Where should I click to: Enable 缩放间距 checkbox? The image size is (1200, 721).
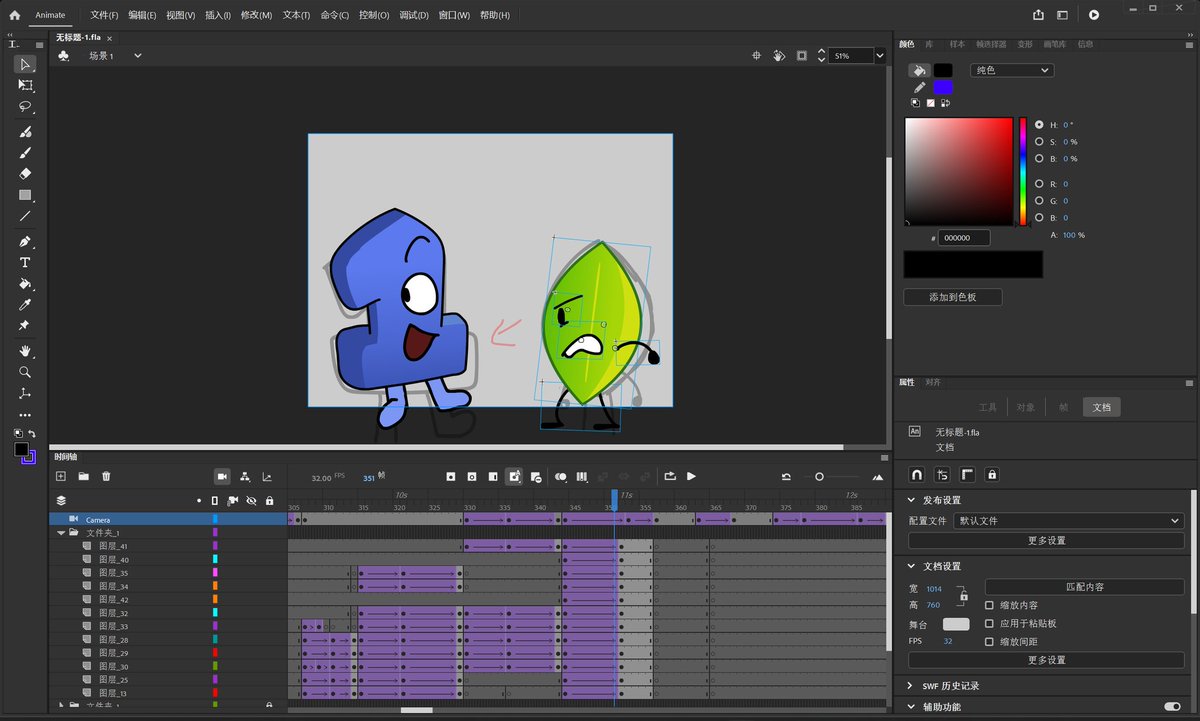[989, 641]
